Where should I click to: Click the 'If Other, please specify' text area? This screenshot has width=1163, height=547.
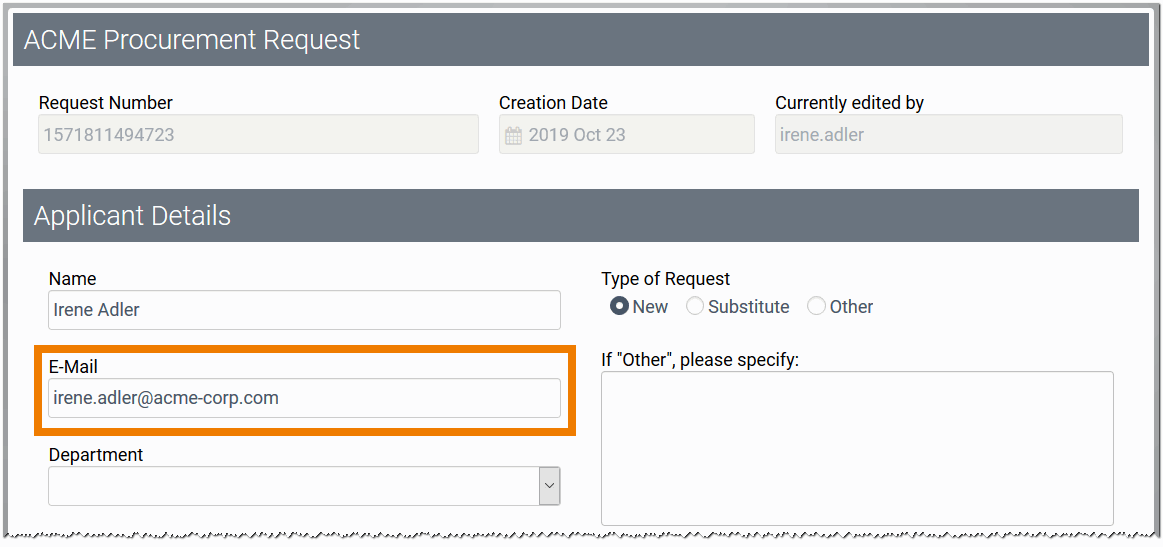[857, 448]
